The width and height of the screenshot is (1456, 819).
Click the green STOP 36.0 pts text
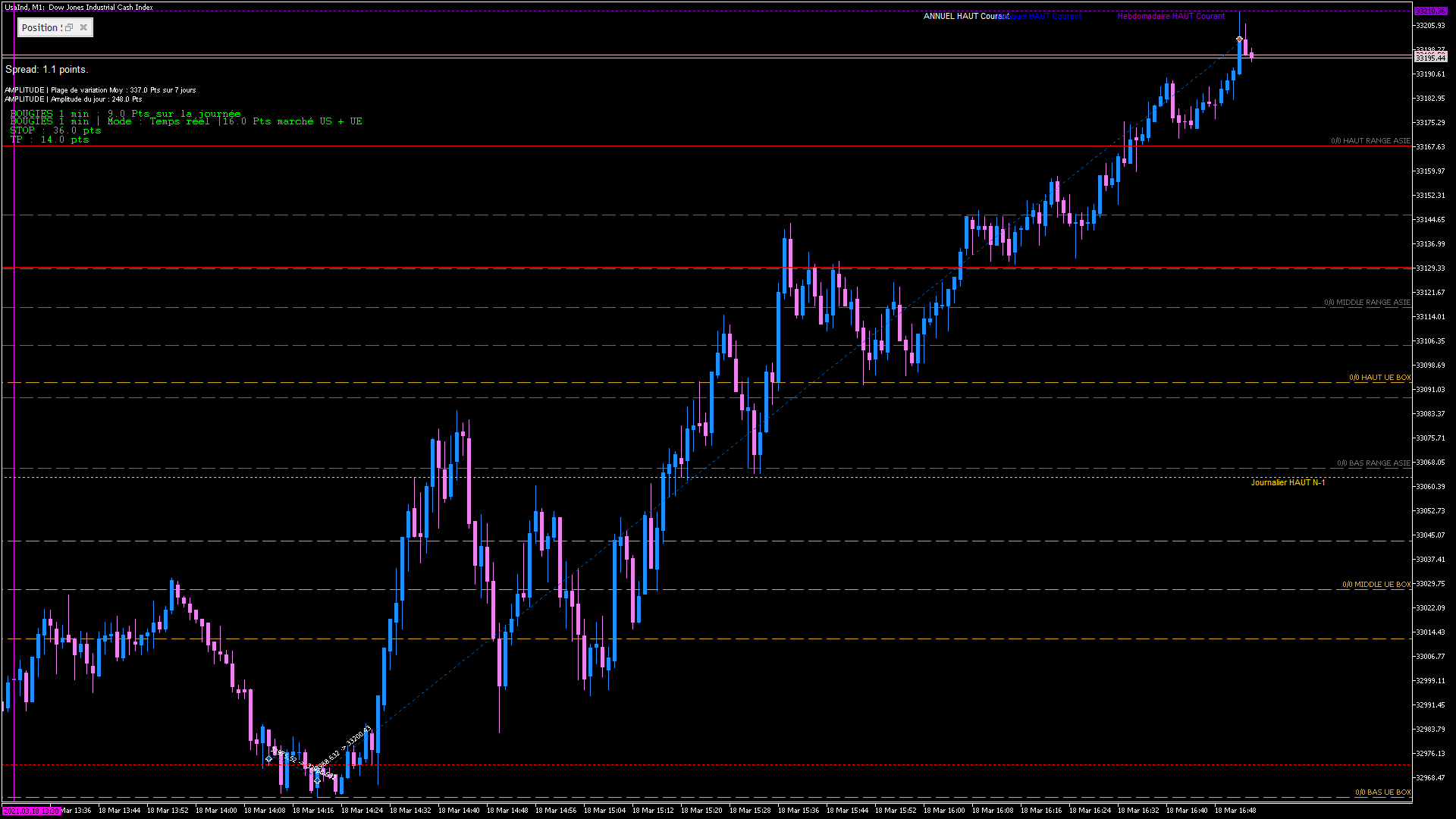55,130
